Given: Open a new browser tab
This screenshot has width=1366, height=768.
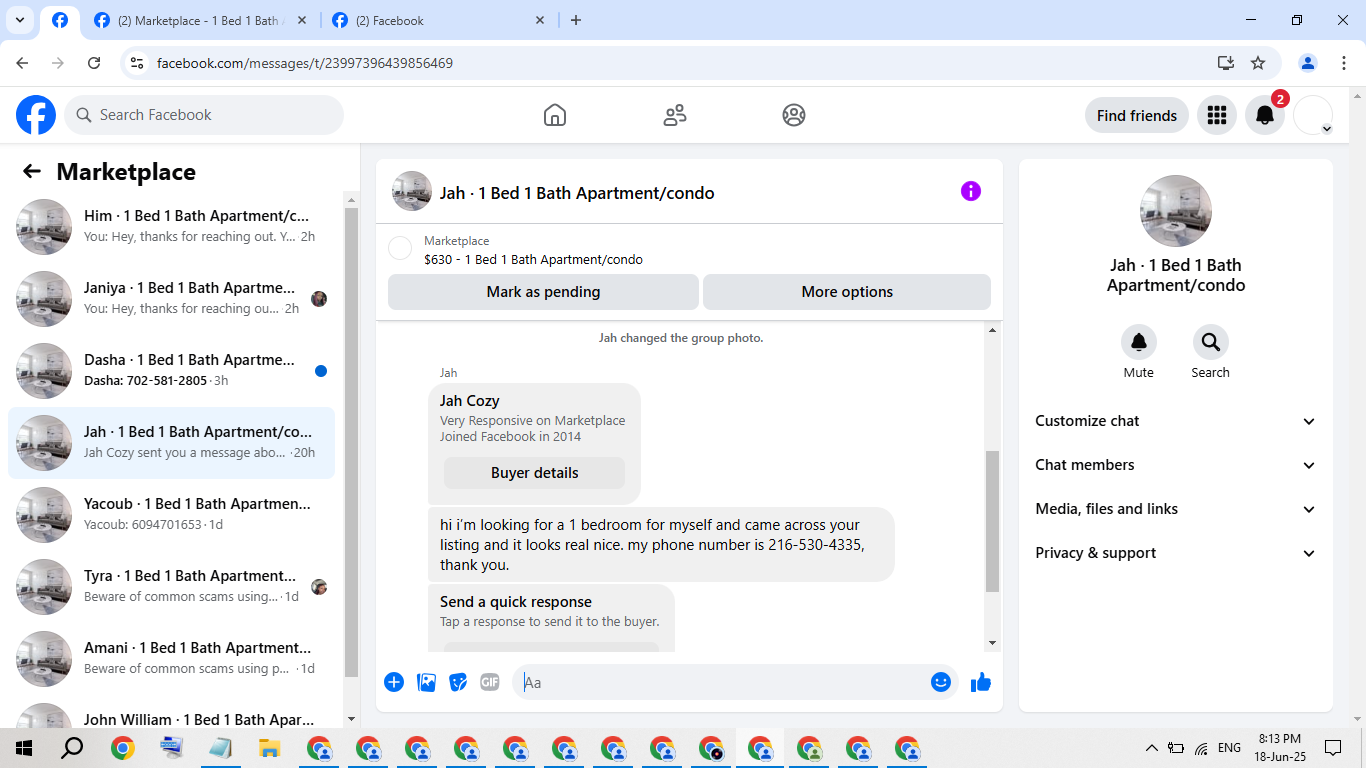Looking at the screenshot, I should [x=575, y=20].
